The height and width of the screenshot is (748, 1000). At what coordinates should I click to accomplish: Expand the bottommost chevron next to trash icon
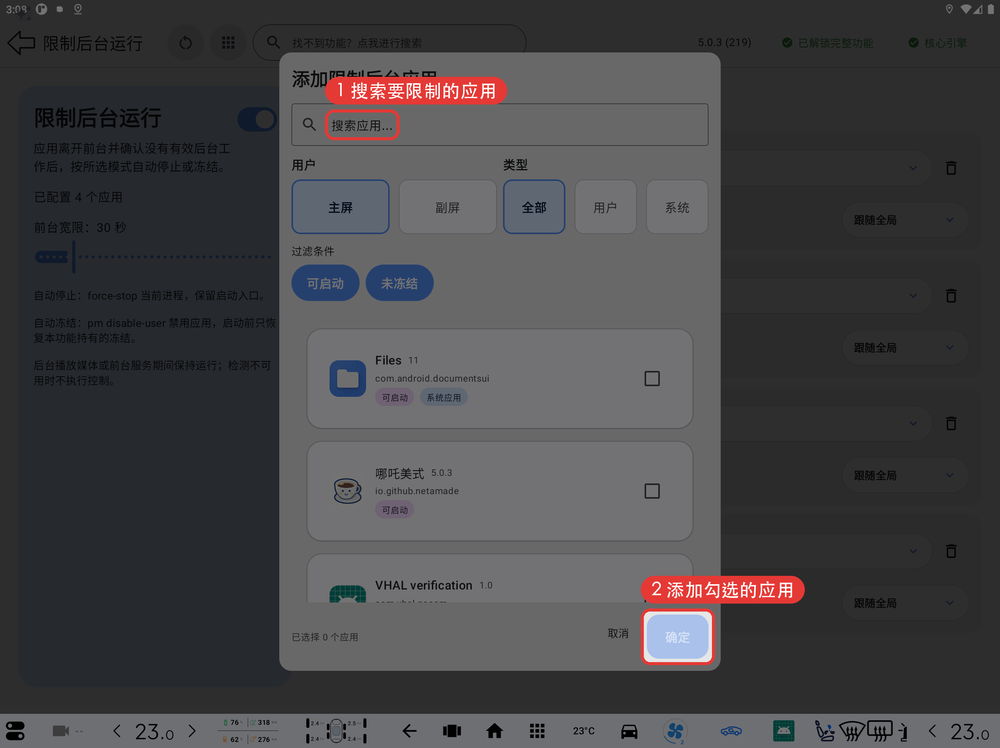(913, 550)
